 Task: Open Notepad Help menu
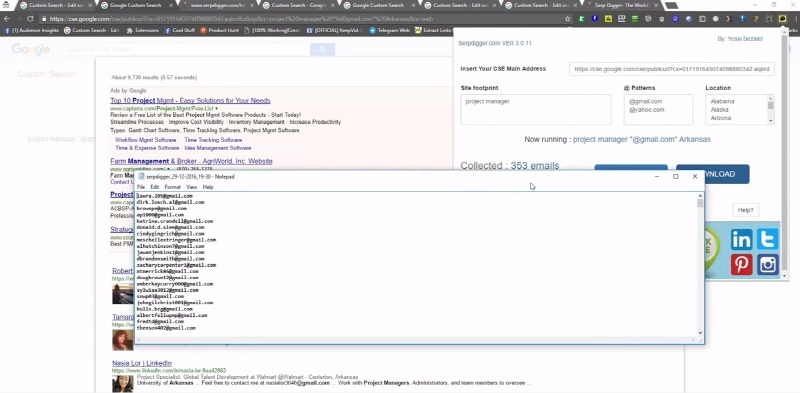click(208, 187)
